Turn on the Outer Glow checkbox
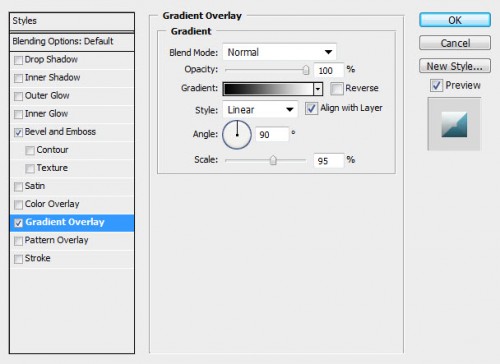The width and height of the screenshot is (500, 364). (18, 96)
